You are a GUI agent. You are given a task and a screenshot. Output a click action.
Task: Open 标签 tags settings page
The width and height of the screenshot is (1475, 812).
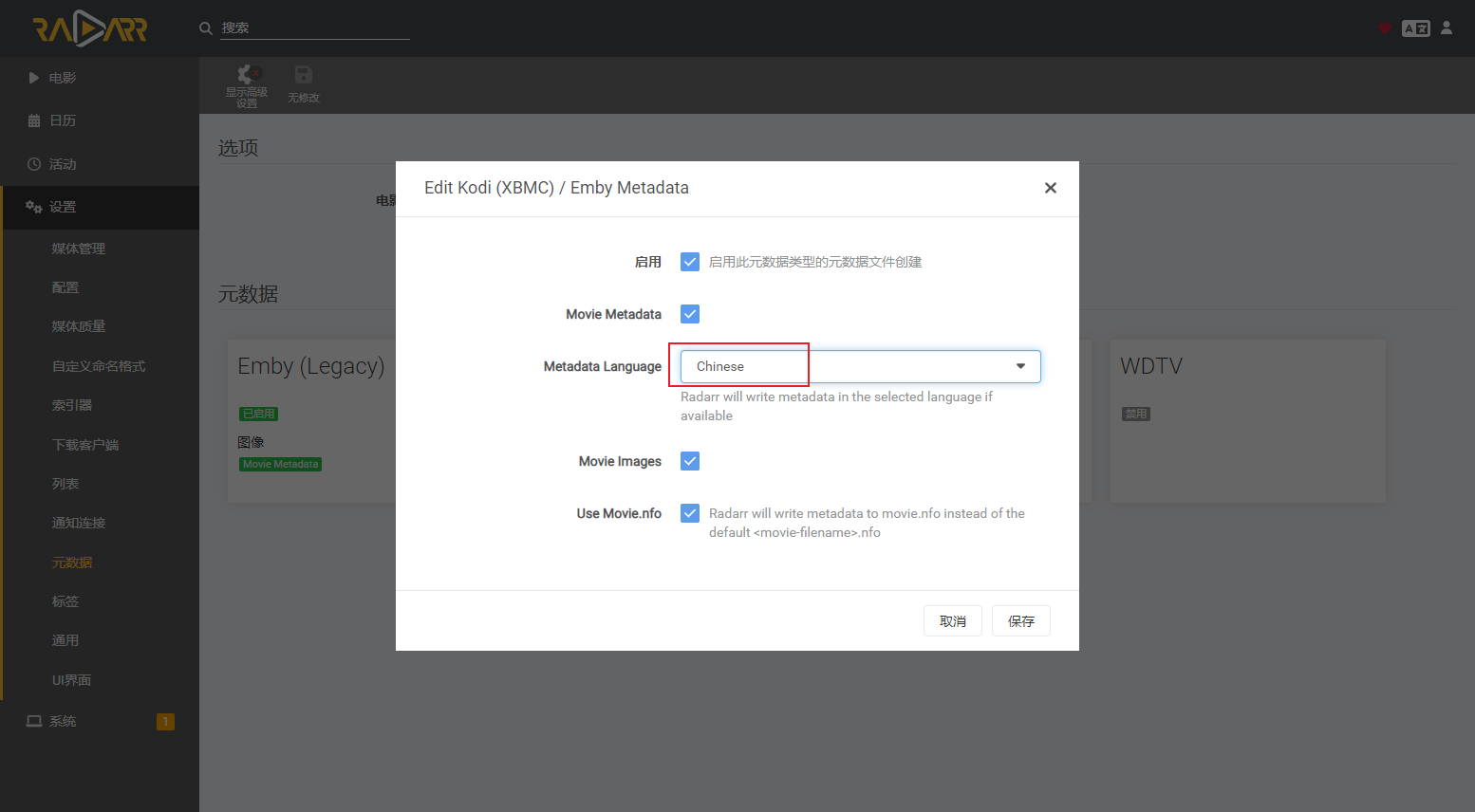click(x=65, y=601)
